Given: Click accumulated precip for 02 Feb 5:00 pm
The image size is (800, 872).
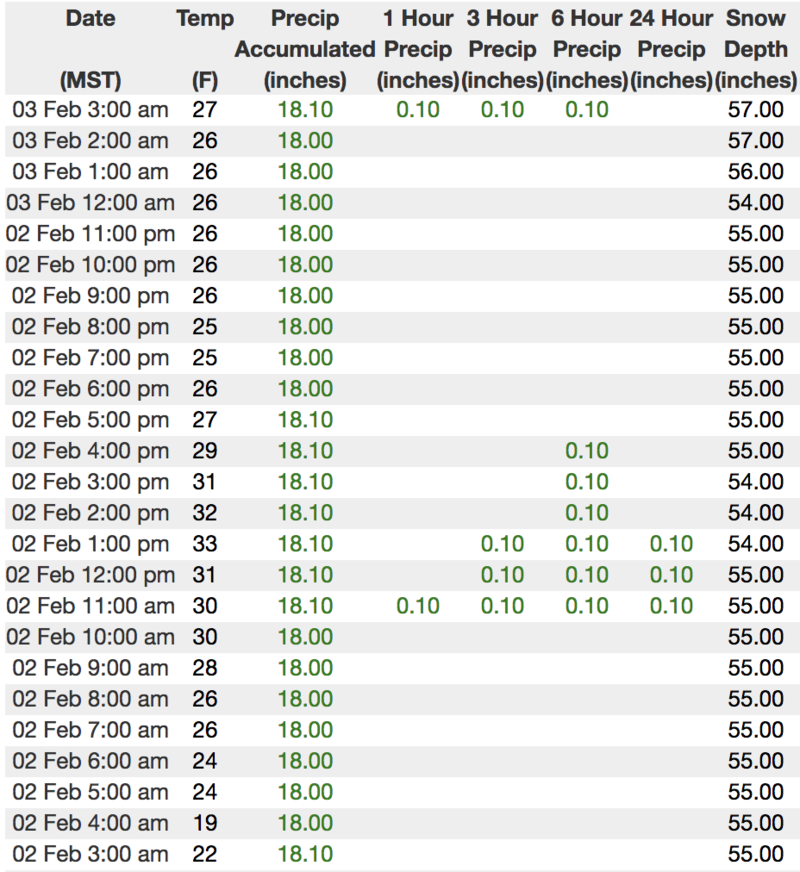Looking at the screenshot, I should pyautogui.click(x=305, y=420).
